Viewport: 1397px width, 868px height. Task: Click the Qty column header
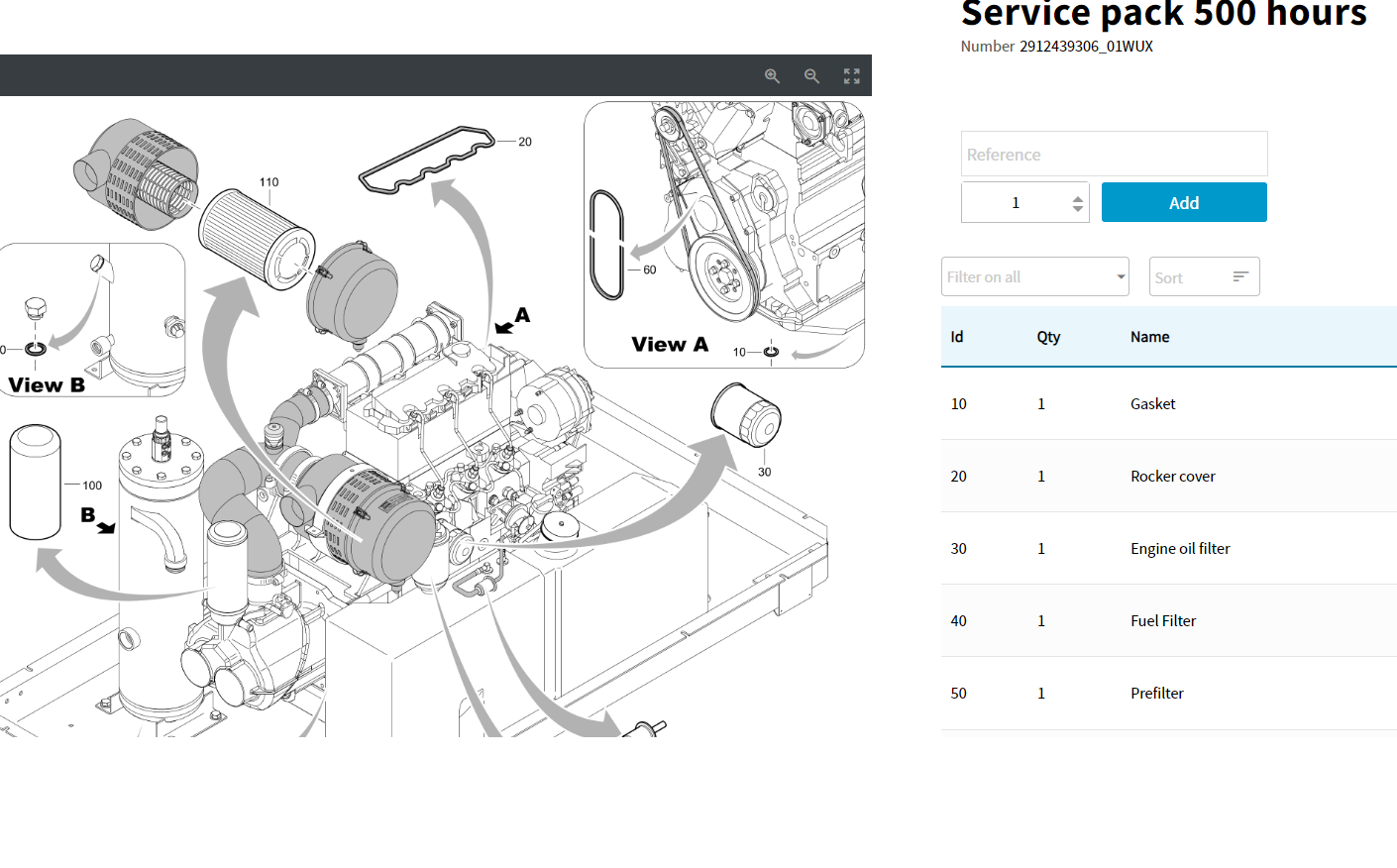[1048, 337]
